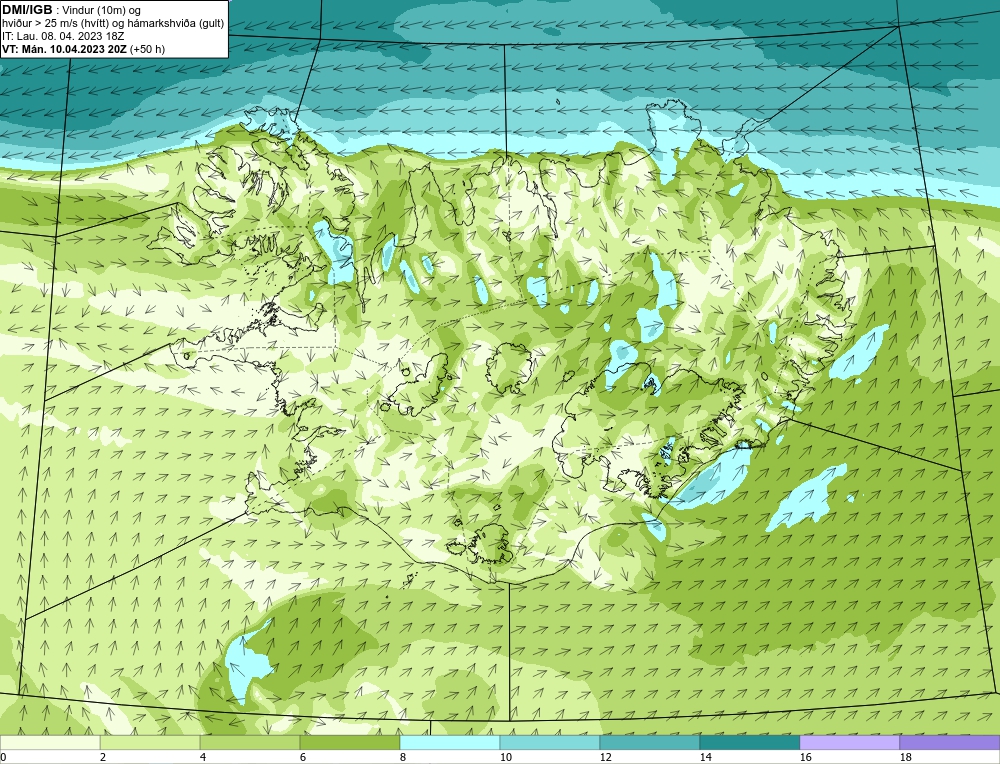Screen dimensions: 1000x764
Task: Click the 4–6 m/s green legend swatch
Action: coord(250,742)
